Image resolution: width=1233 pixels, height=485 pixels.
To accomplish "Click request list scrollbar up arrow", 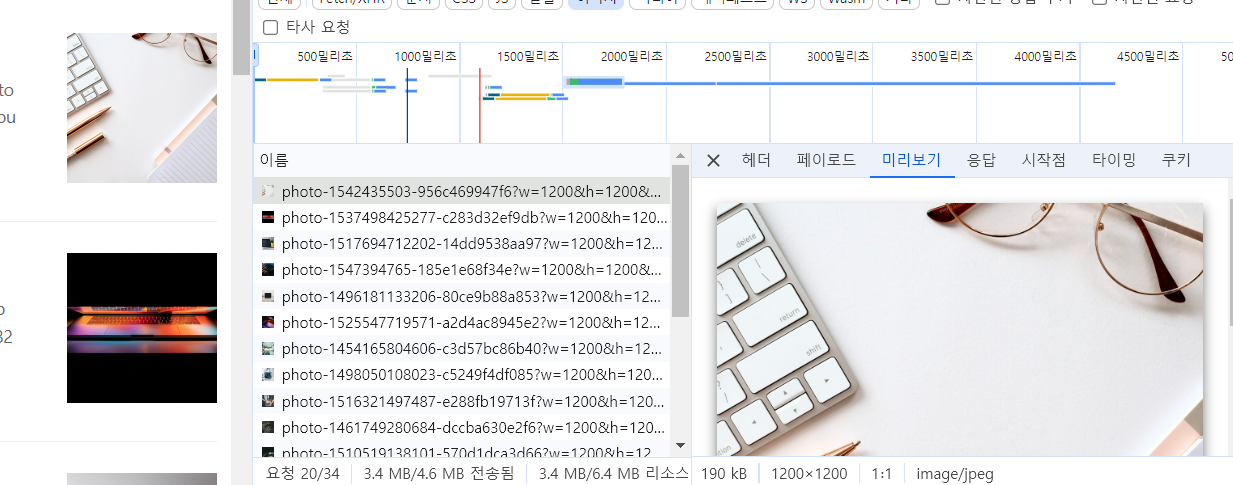I will point(680,156).
